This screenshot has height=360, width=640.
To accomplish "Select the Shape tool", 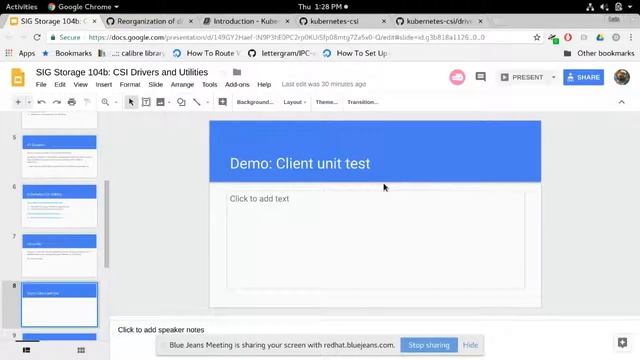I will pos(181,102).
